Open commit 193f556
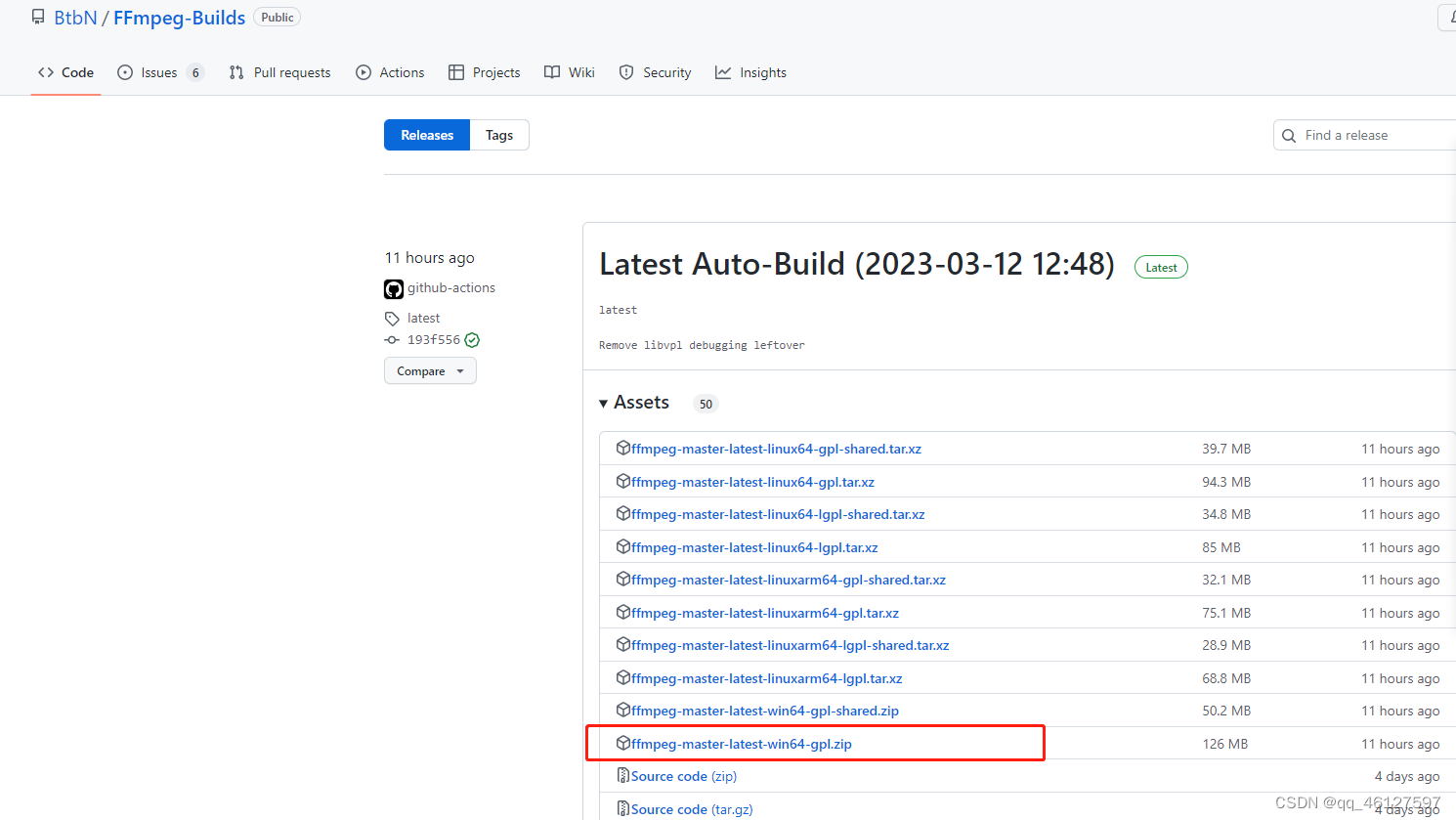The image size is (1456, 820). tap(434, 340)
